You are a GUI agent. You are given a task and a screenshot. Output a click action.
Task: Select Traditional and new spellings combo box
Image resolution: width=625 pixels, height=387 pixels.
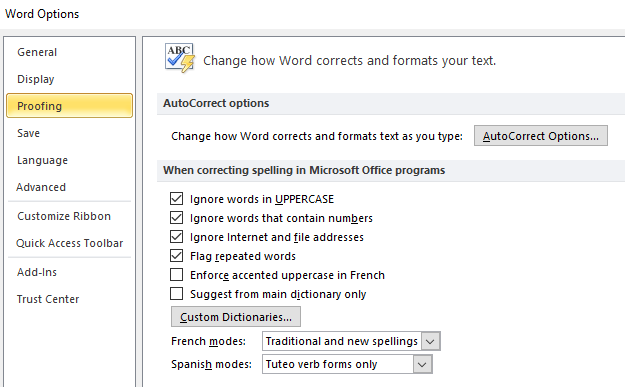coord(351,341)
